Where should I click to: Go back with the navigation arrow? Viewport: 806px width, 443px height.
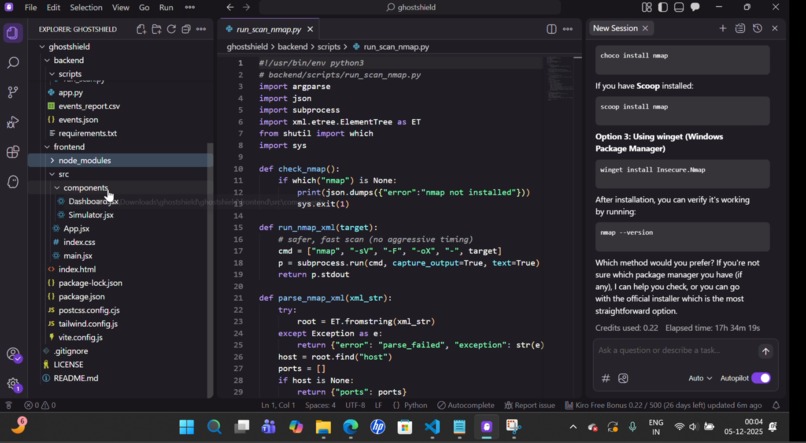(230, 7)
